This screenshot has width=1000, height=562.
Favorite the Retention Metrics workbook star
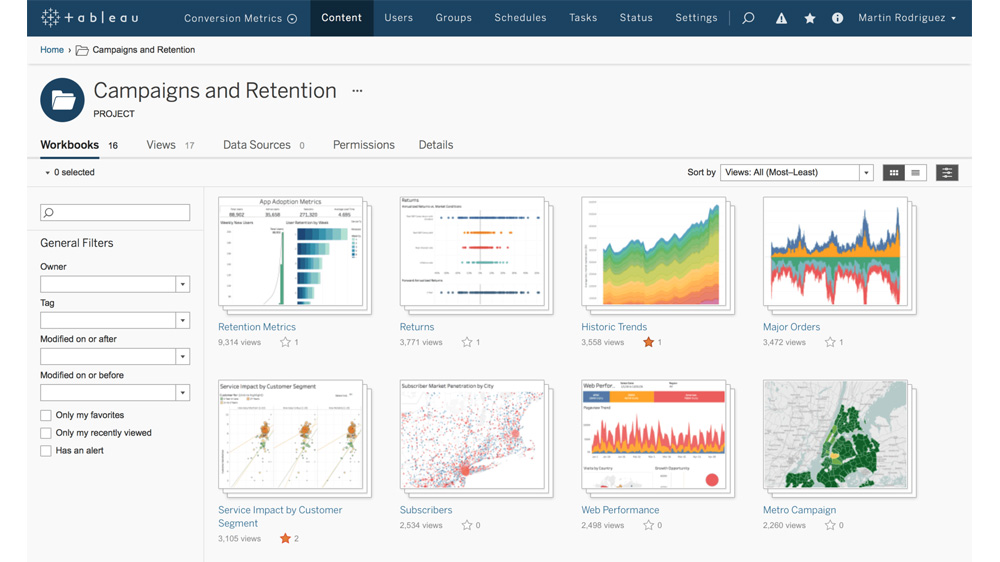tap(285, 342)
